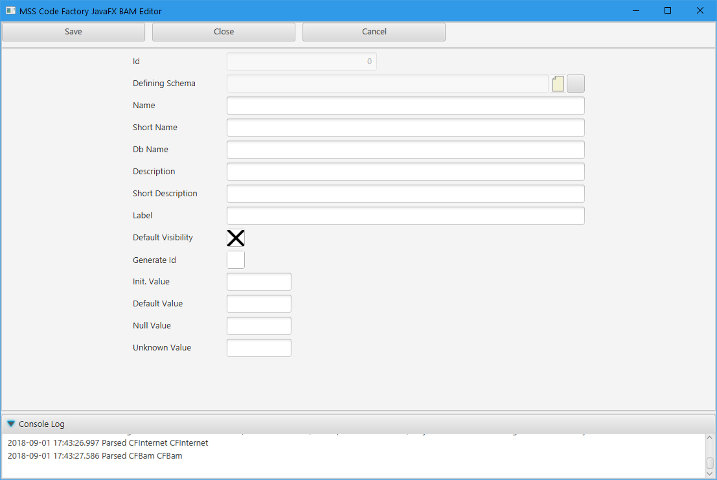Select the Null Value input box
Viewport: 717px width, 480px height.
click(259, 326)
